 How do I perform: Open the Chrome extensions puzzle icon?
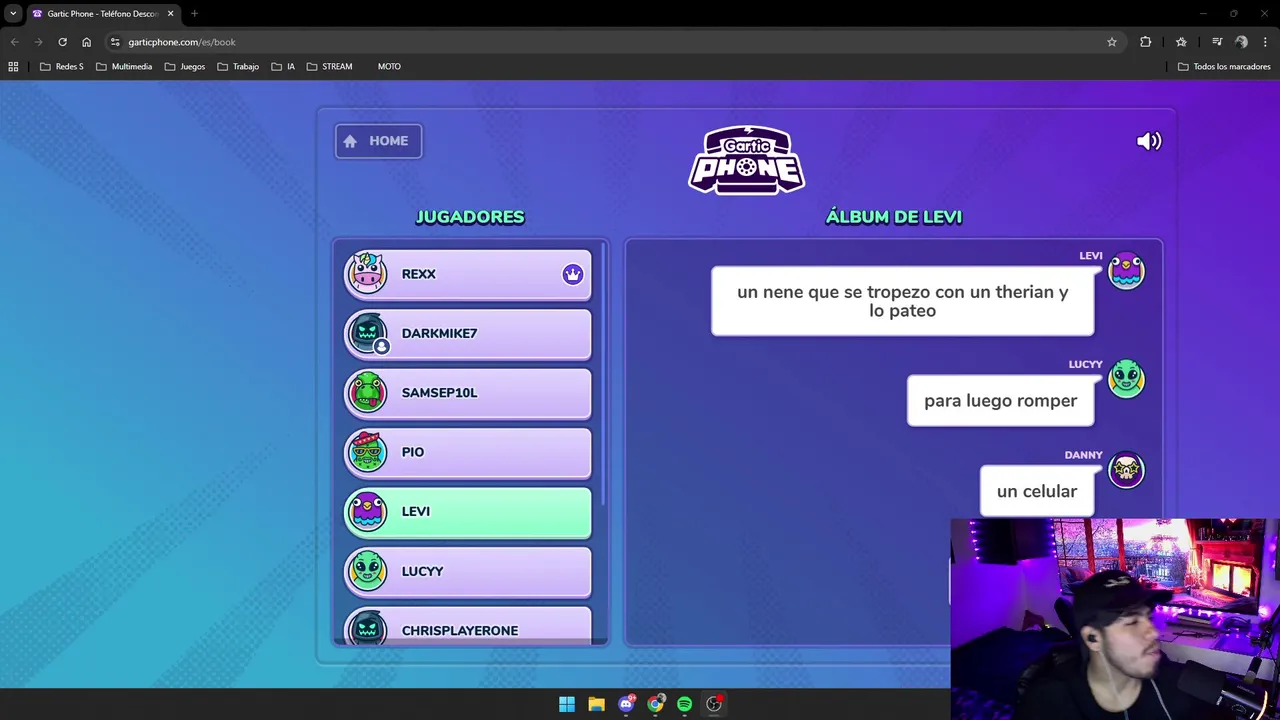click(x=1145, y=42)
